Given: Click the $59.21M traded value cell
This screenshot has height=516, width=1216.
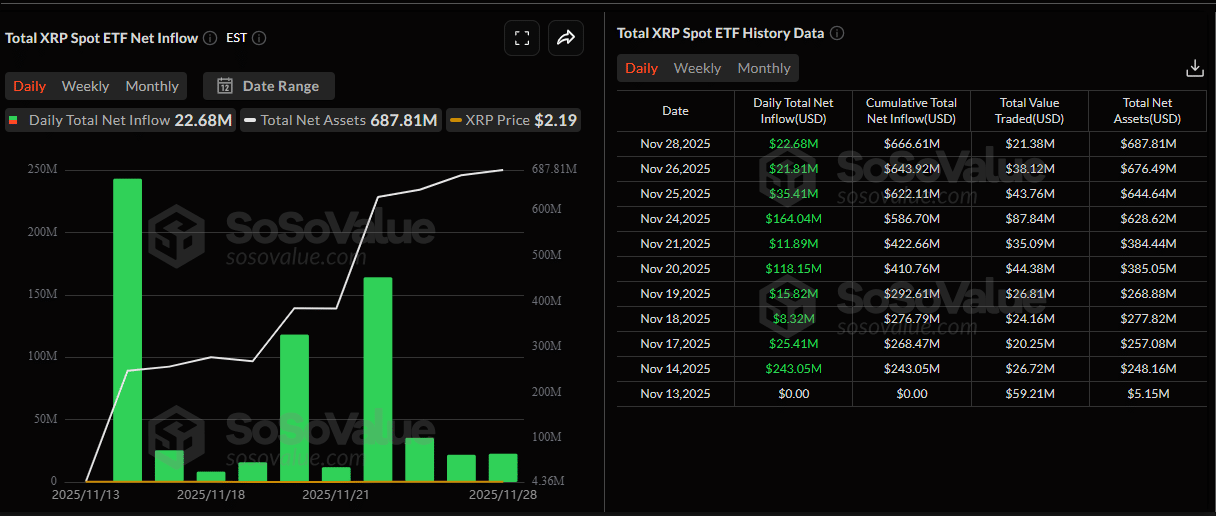Looking at the screenshot, I should click(x=1030, y=394).
